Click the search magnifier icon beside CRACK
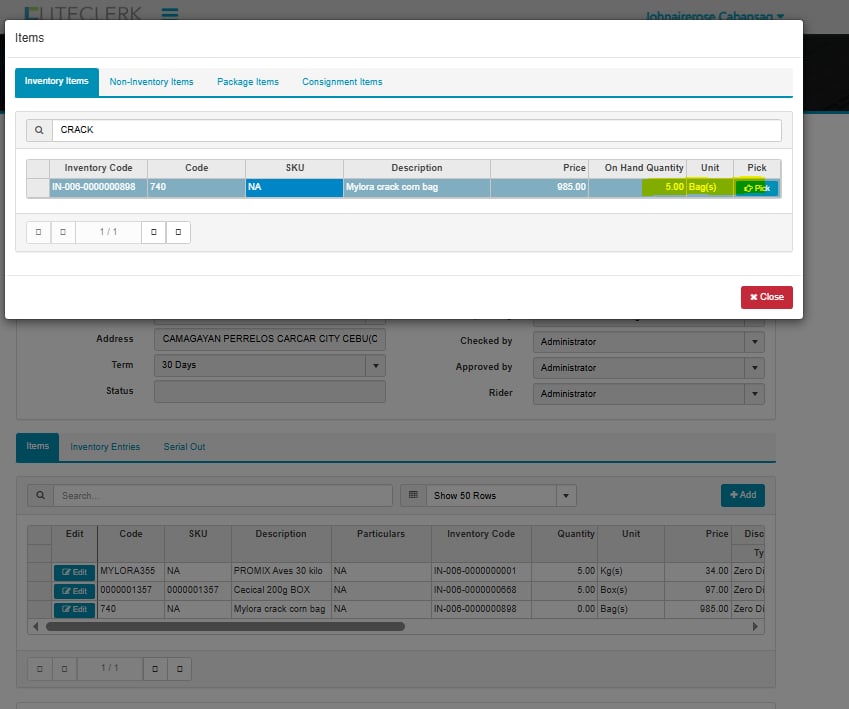 pos(38,130)
